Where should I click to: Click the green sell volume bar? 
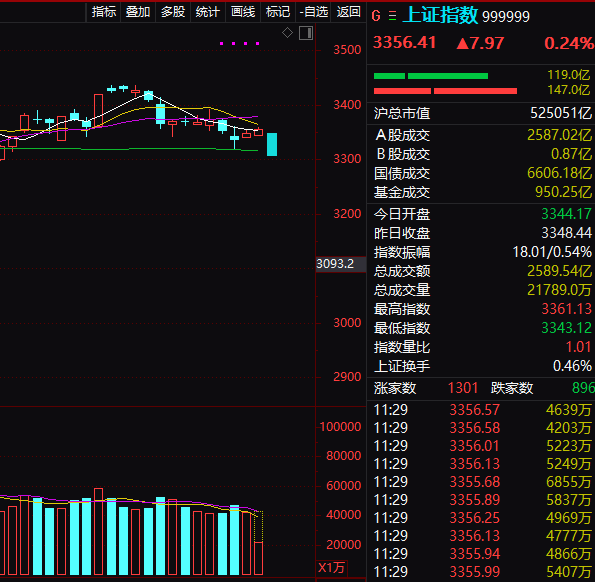[431, 76]
